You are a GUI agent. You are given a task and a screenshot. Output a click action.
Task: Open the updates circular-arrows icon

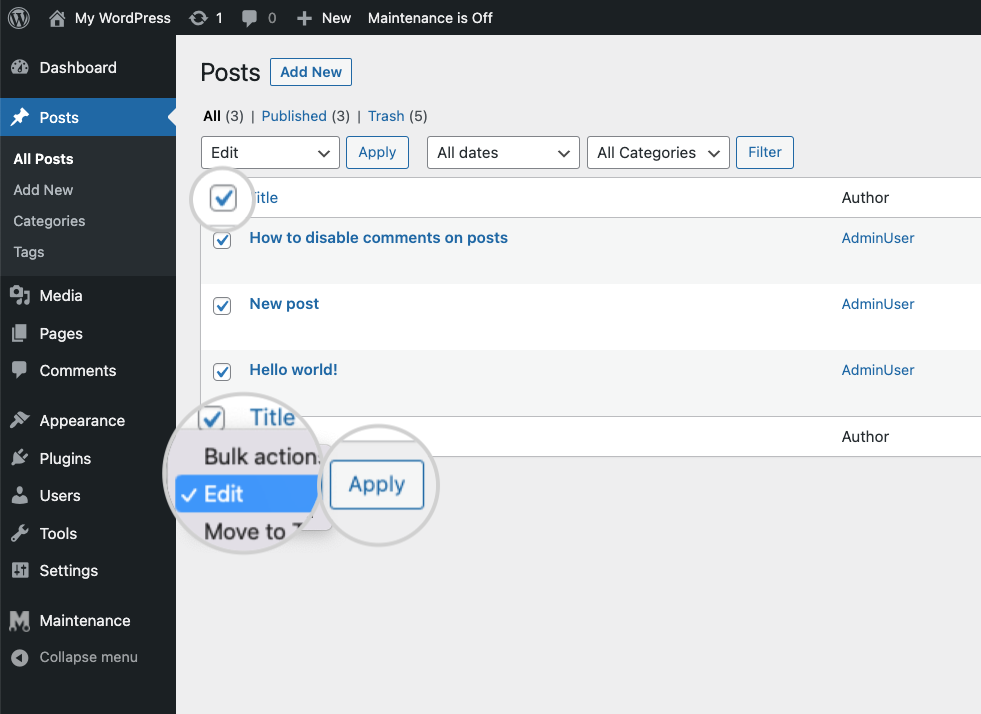[x=198, y=18]
